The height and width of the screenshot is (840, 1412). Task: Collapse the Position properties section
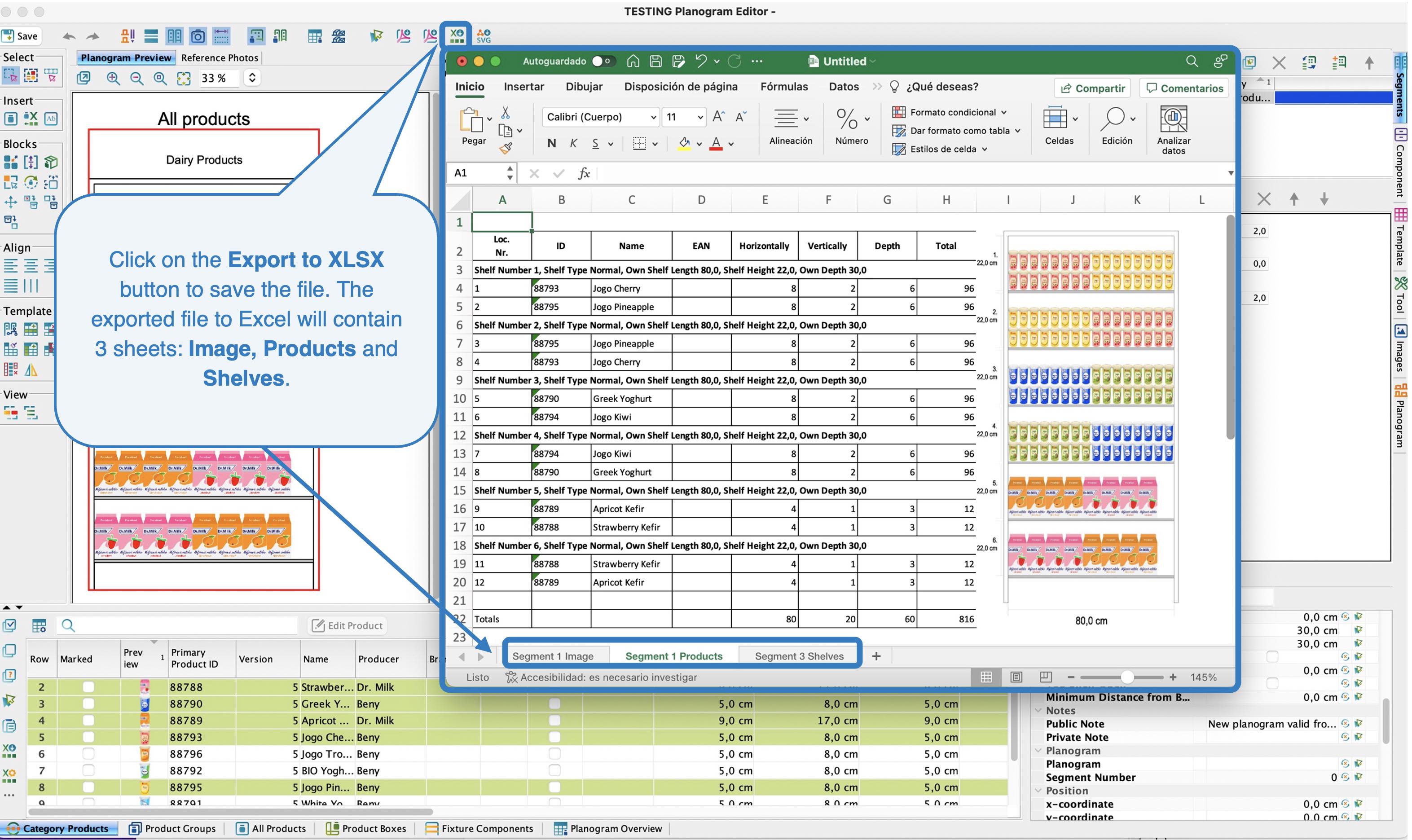click(1038, 791)
